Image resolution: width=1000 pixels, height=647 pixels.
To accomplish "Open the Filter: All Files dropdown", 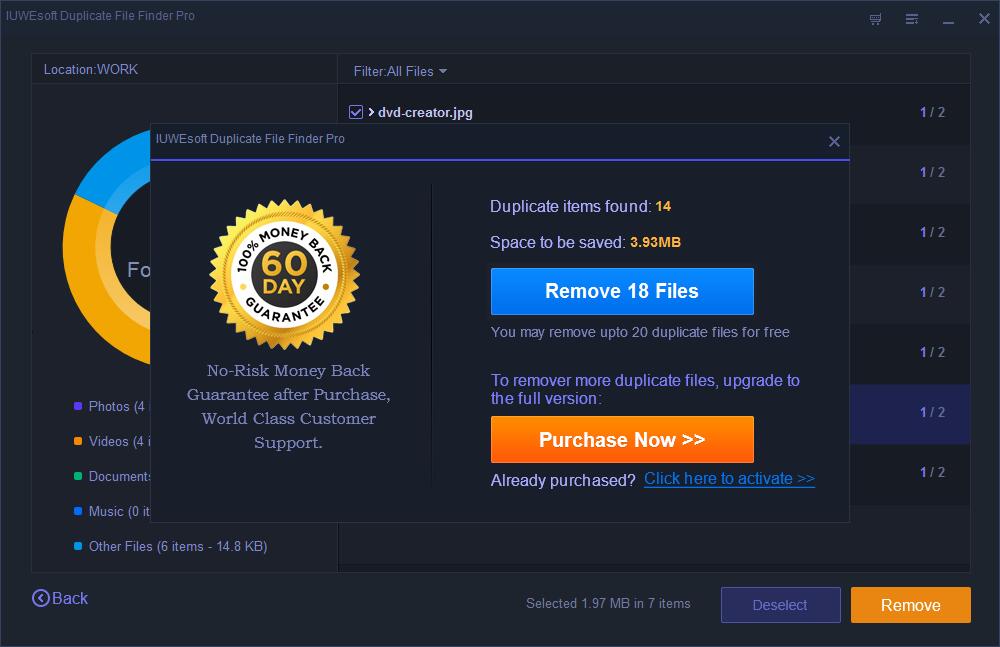I will 400,71.
